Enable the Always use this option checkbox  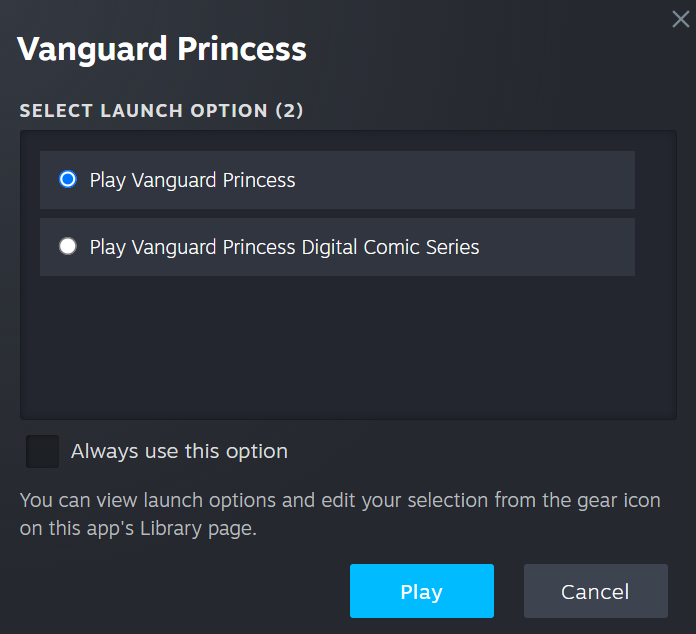[43, 451]
